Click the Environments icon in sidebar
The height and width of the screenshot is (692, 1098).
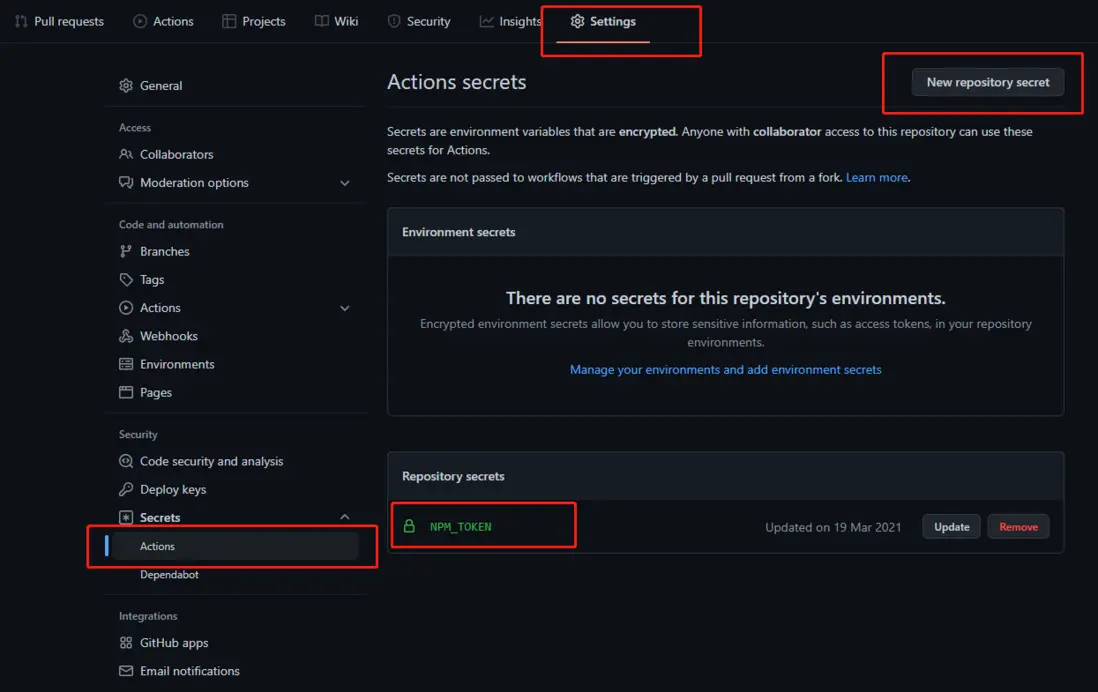click(x=126, y=365)
